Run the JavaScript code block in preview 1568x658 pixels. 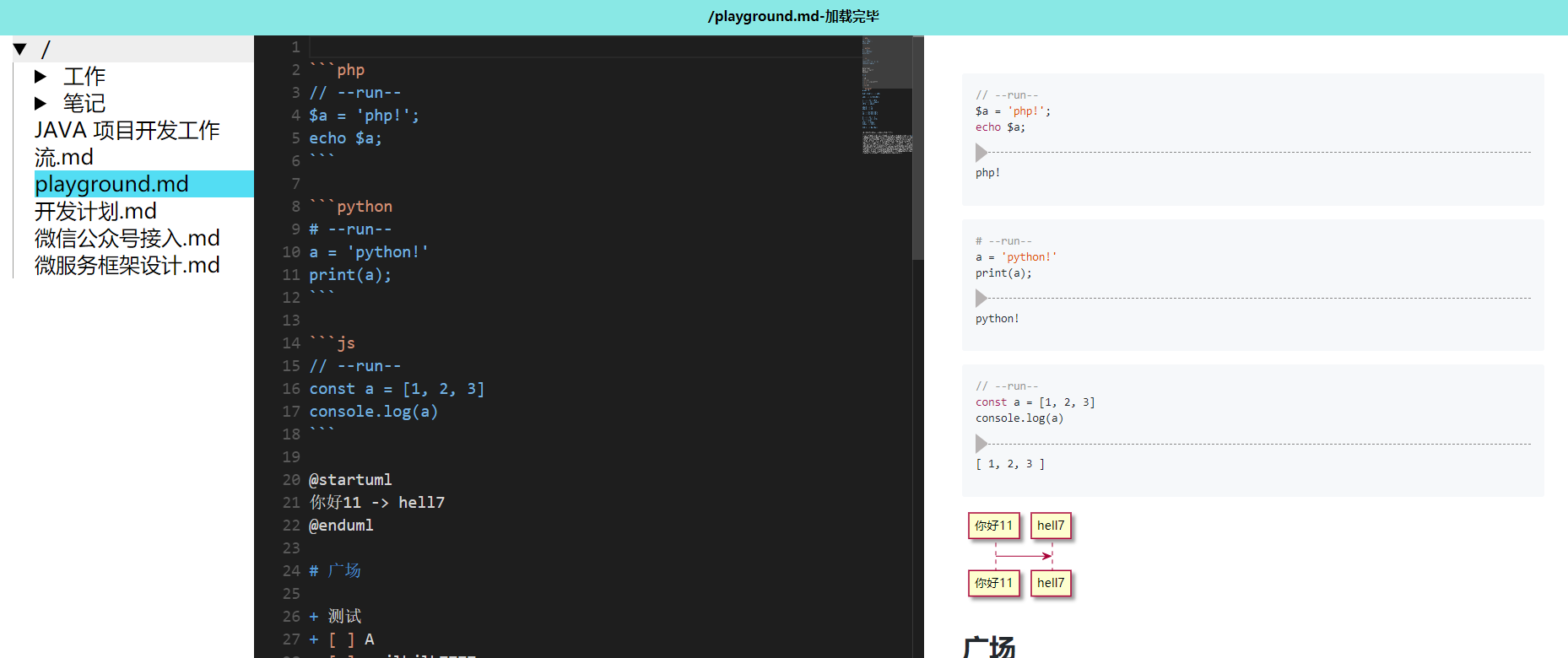(981, 444)
